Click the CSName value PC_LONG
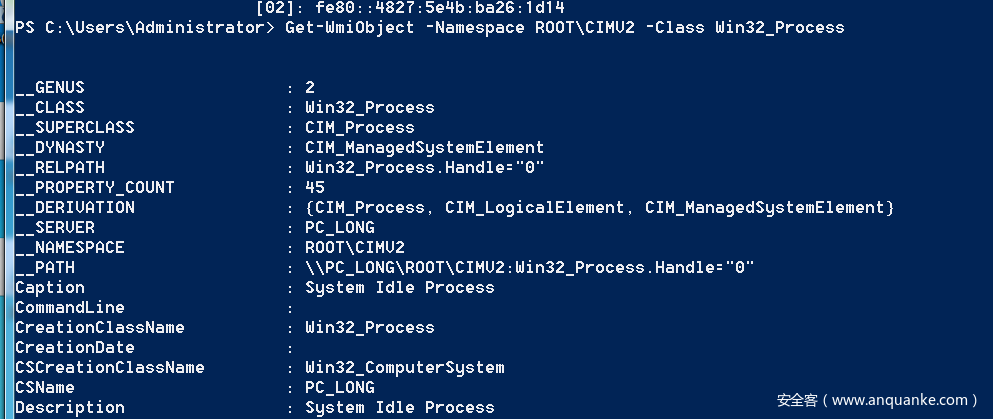The width and height of the screenshot is (993, 419). pyautogui.click(x=339, y=387)
